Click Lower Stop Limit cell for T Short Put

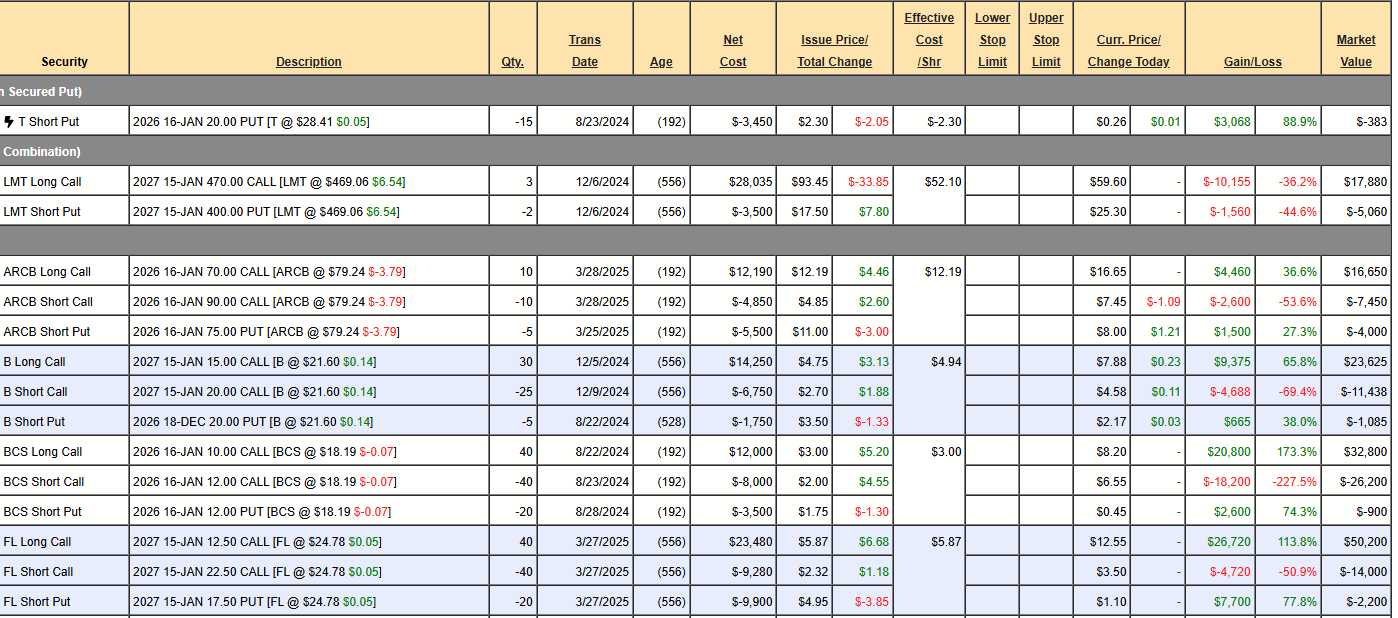tap(992, 122)
